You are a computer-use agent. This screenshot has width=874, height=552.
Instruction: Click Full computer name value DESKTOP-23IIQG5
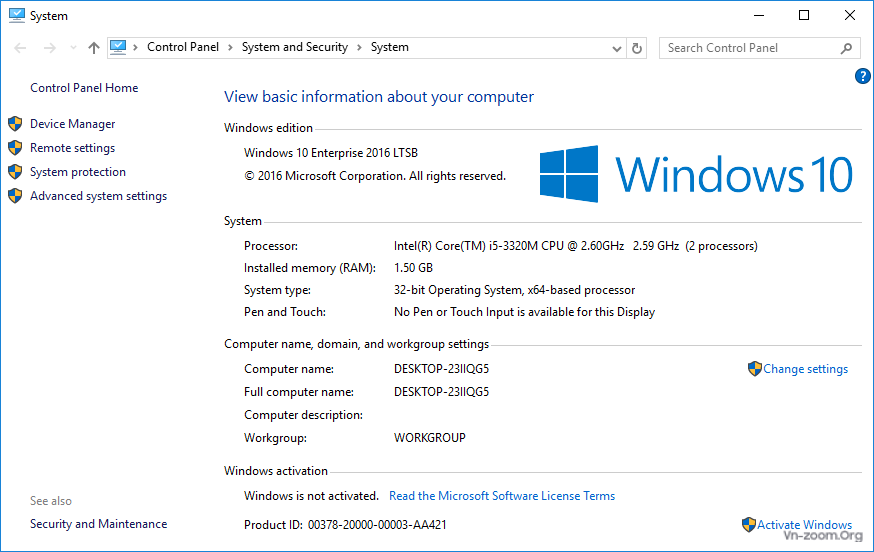441,392
